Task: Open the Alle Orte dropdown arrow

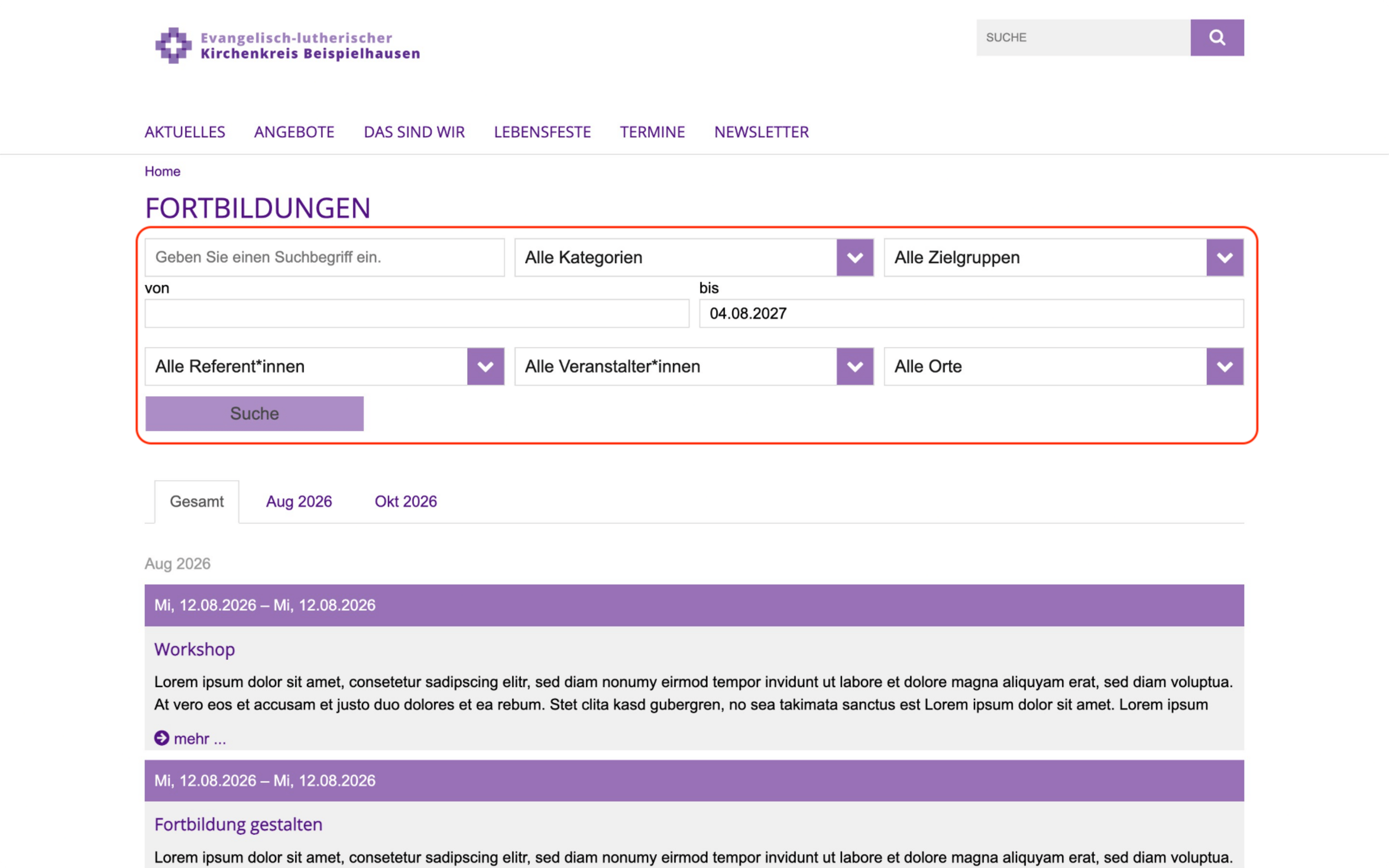Action: click(1224, 366)
